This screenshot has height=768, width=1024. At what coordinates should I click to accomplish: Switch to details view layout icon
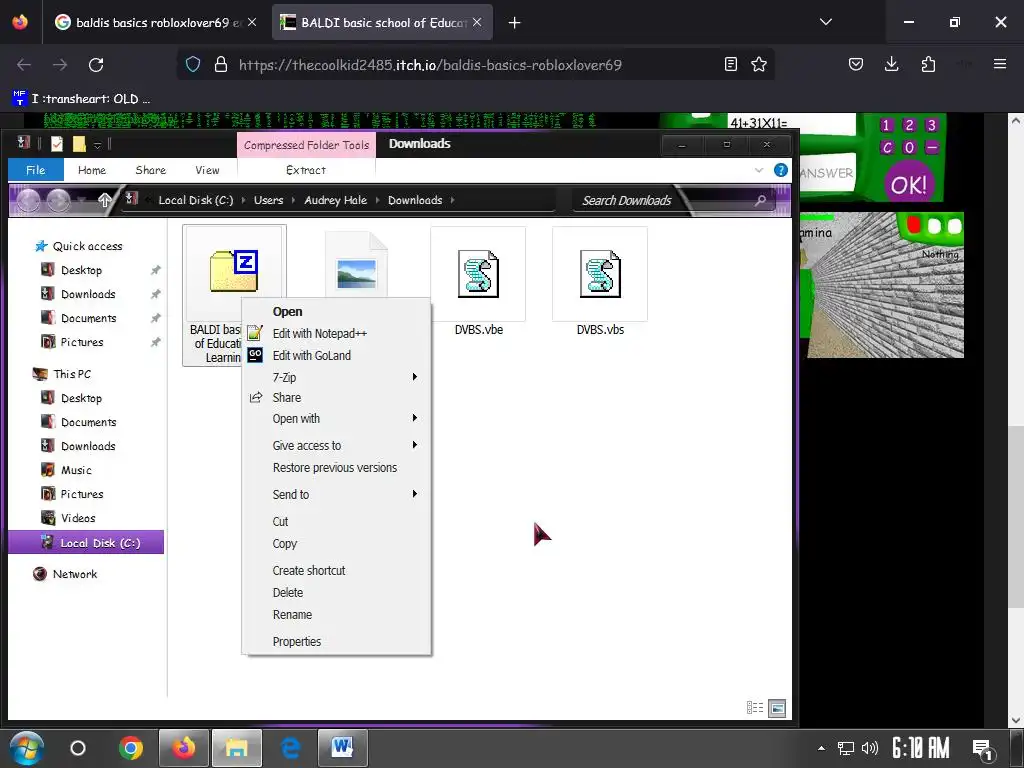[x=755, y=708]
